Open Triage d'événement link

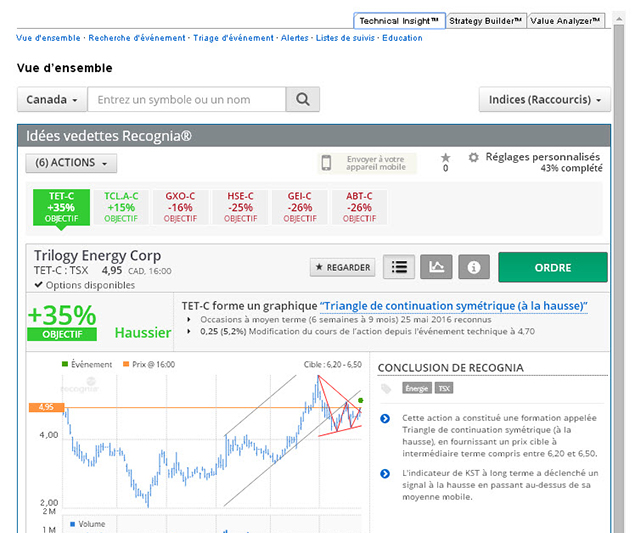pos(233,38)
